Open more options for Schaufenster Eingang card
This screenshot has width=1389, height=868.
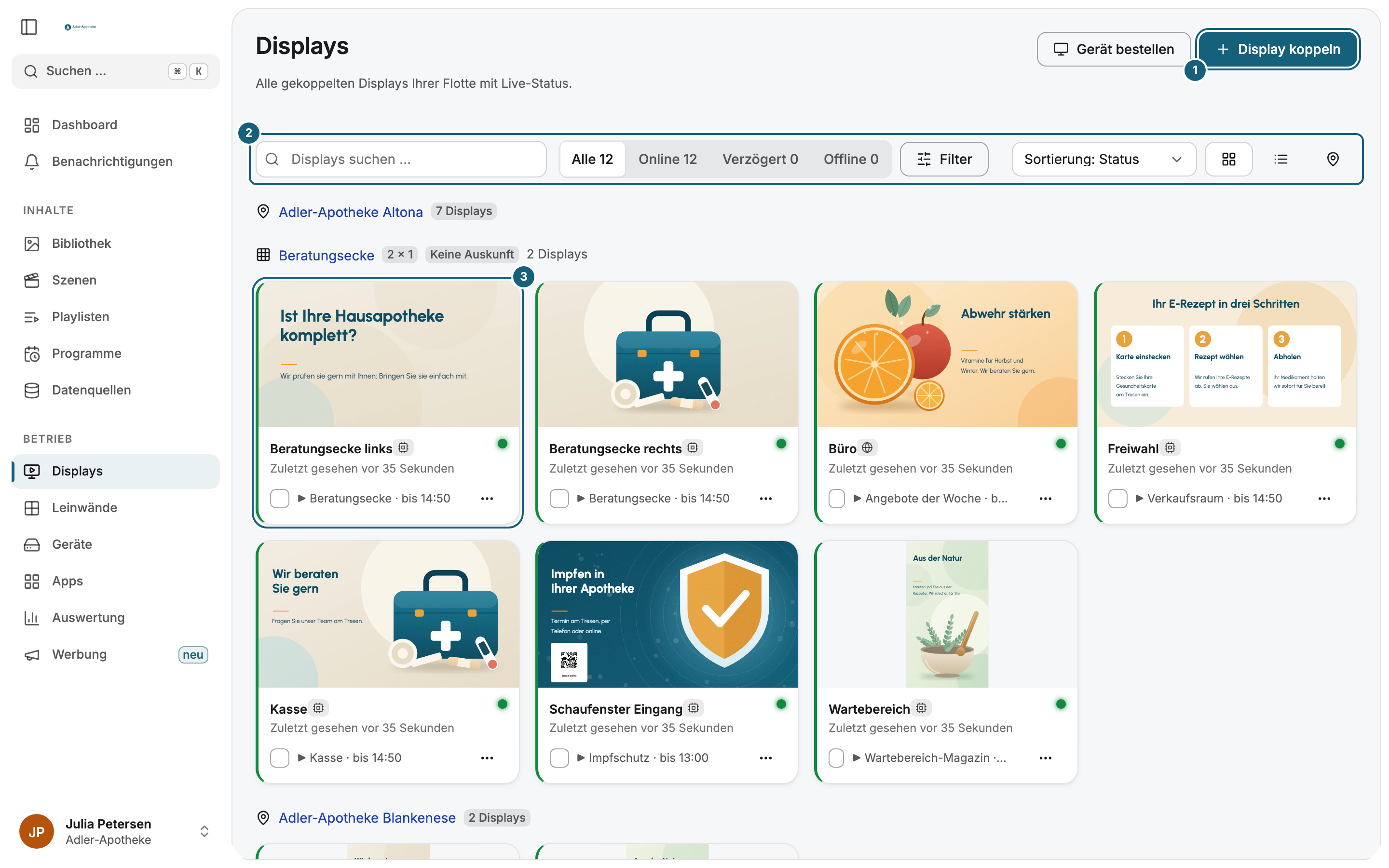[766, 758]
